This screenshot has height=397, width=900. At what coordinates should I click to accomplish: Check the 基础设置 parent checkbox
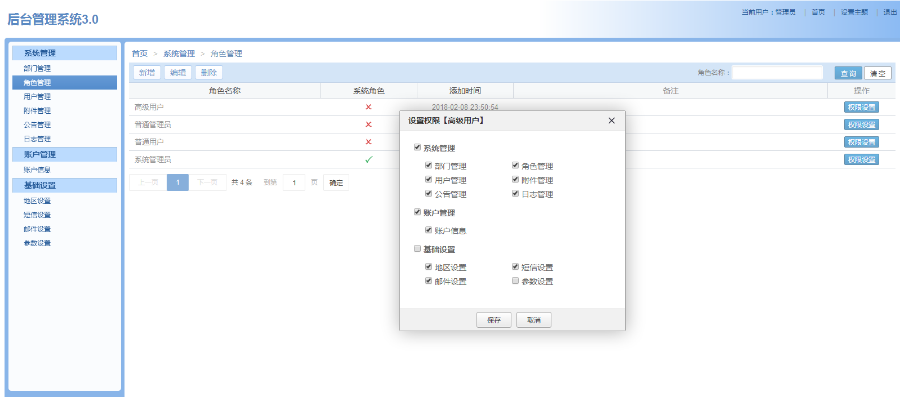[x=417, y=249]
